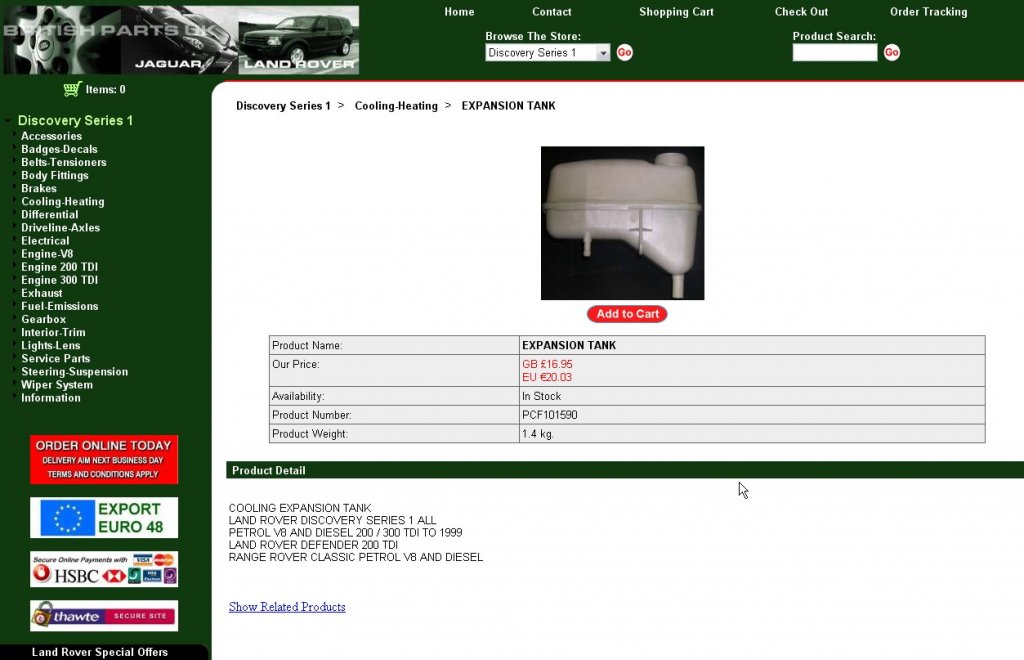This screenshot has width=1024, height=660.
Task: Click the Items: 0 cart text
Action: [105, 89]
